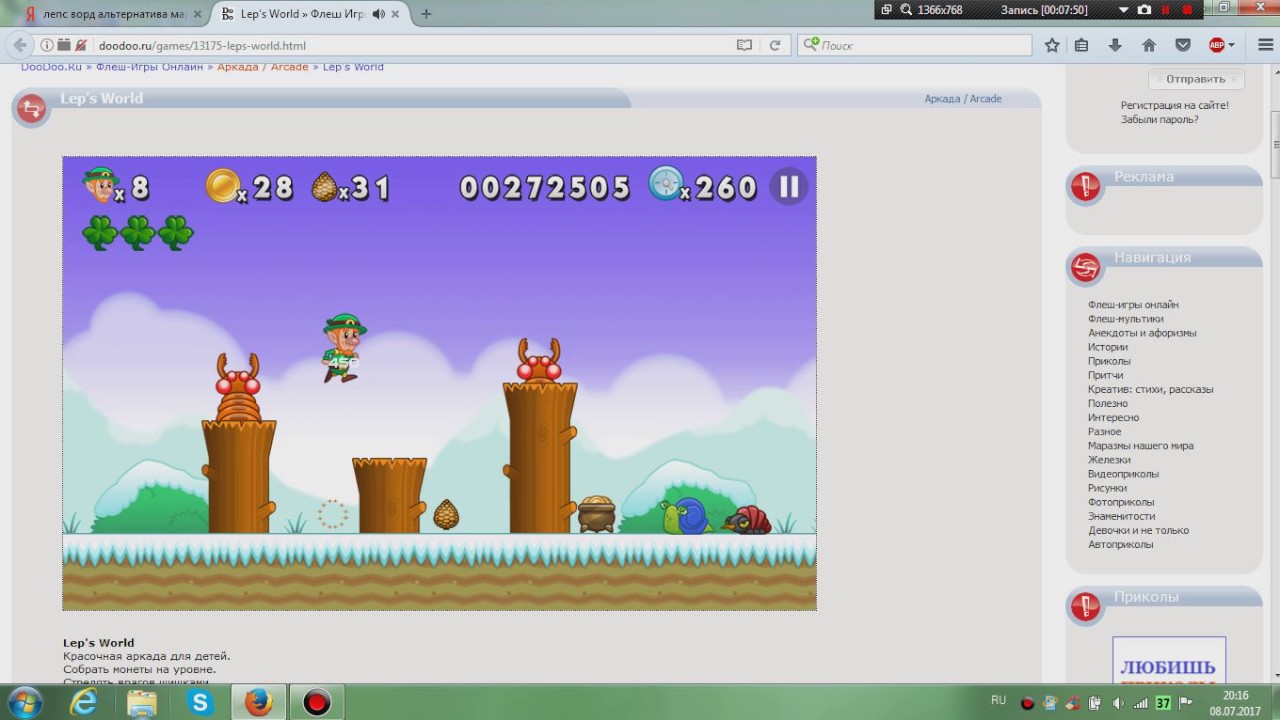Screen dimensions: 1280x720
Task: Click the ЛЮБИШЬ ad banner thumbnail
Action: (x=1169, y=660)
